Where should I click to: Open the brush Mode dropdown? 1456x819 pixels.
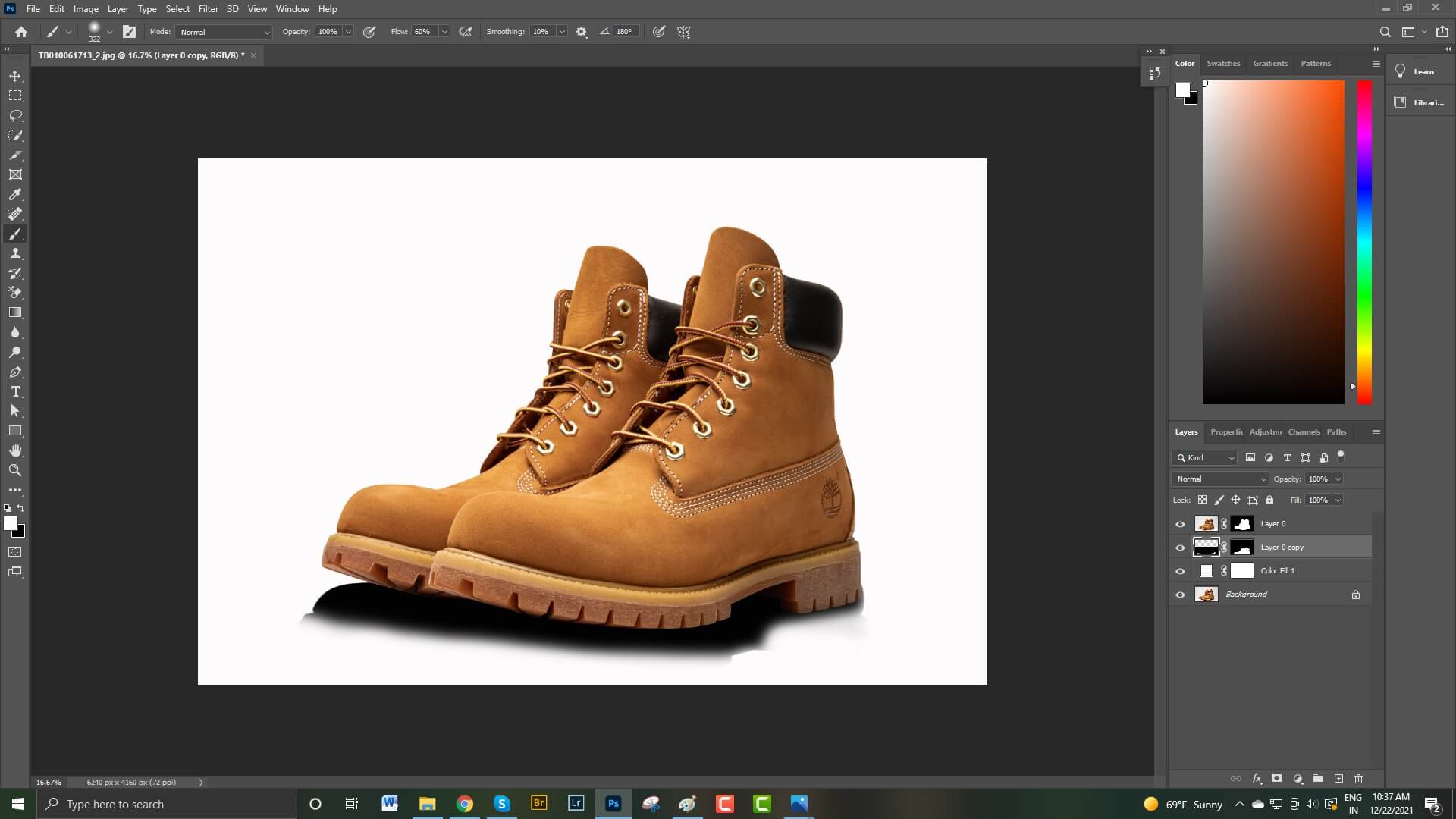coord(224,32)
